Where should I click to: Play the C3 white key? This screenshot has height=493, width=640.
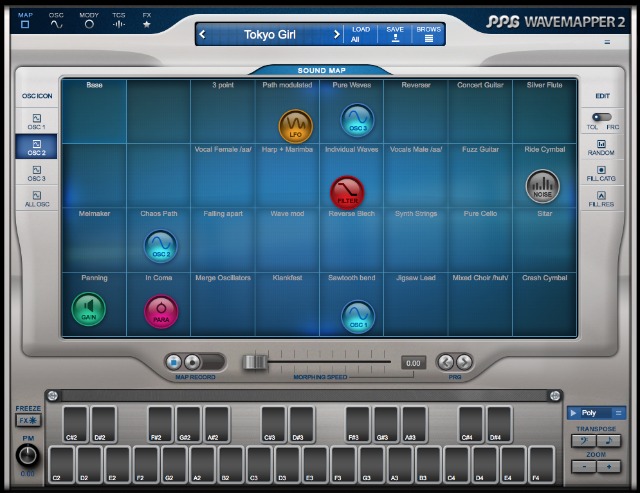coord(260,464)
